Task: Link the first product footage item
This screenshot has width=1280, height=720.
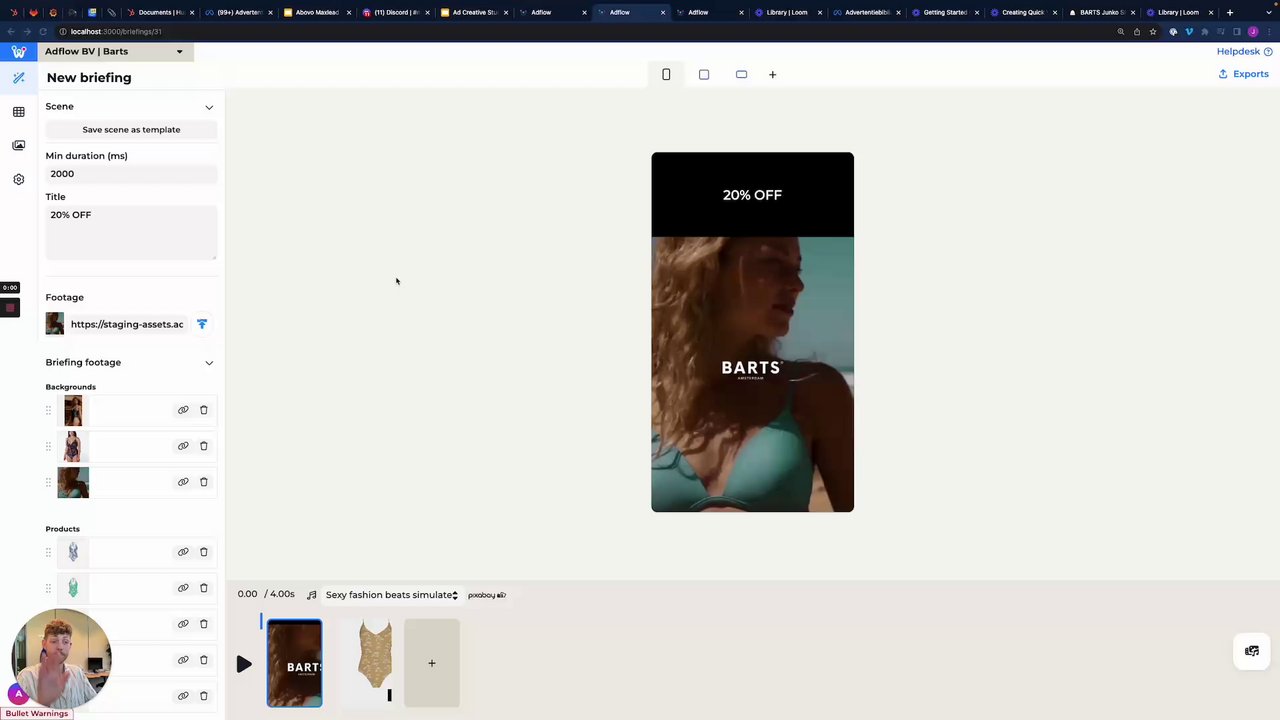Action: pos(183,552)
